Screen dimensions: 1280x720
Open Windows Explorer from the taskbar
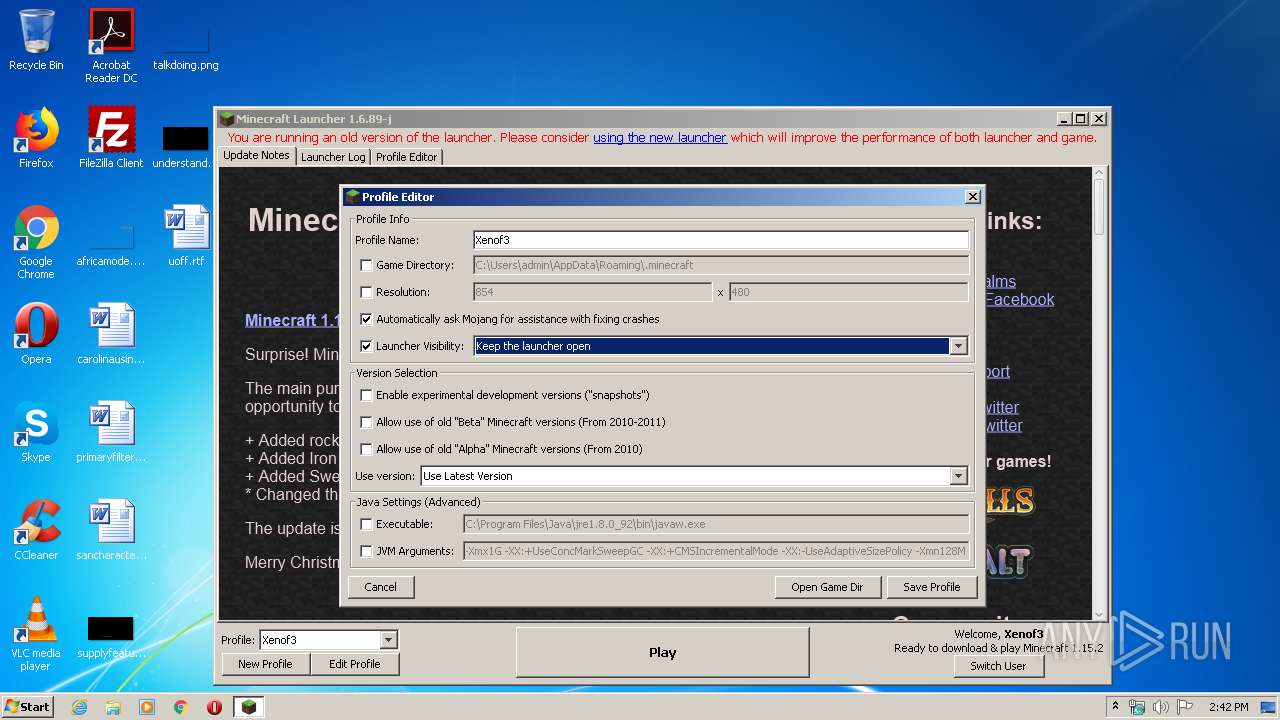click(113, 707)
